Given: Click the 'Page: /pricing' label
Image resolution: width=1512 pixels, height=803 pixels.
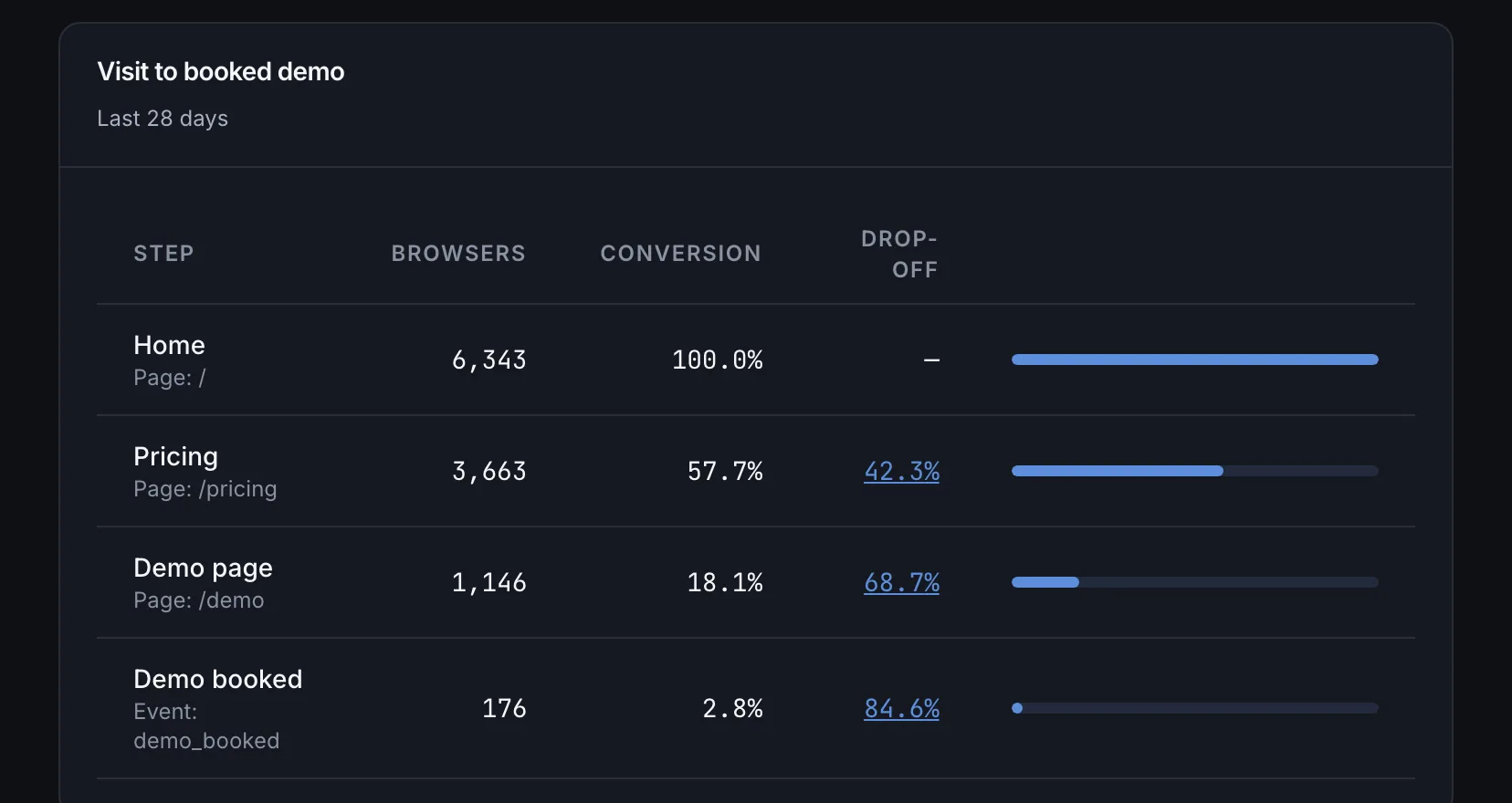Looking at the screenshot, I should [205, 489].
